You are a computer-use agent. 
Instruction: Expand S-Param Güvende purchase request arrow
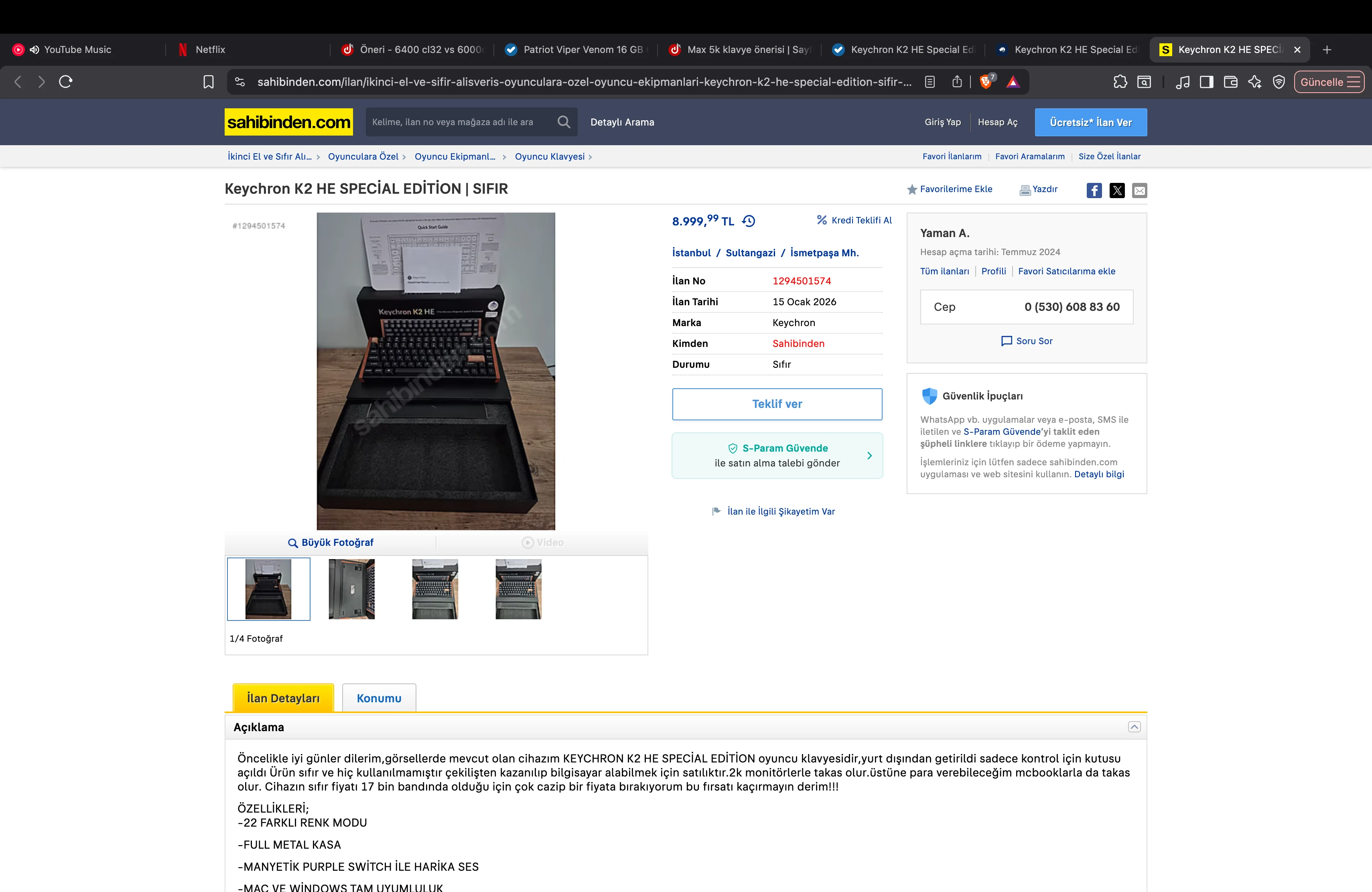pos(869,456)
